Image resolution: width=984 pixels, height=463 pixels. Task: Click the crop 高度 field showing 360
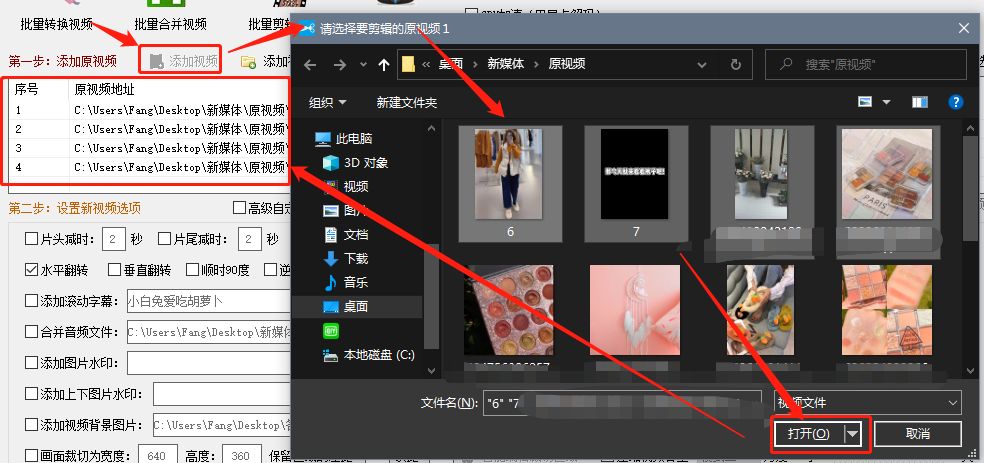241,455
